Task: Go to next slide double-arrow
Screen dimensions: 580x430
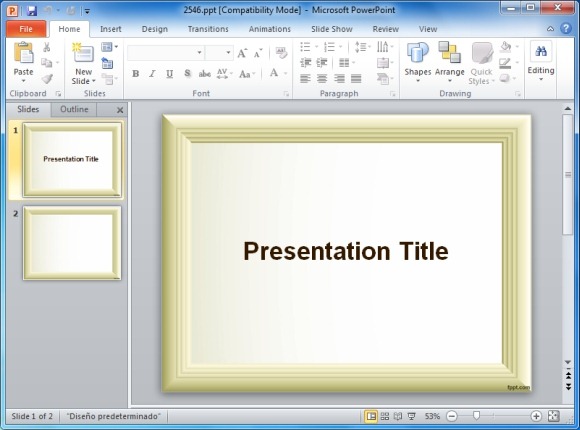Action: (568, 387)
